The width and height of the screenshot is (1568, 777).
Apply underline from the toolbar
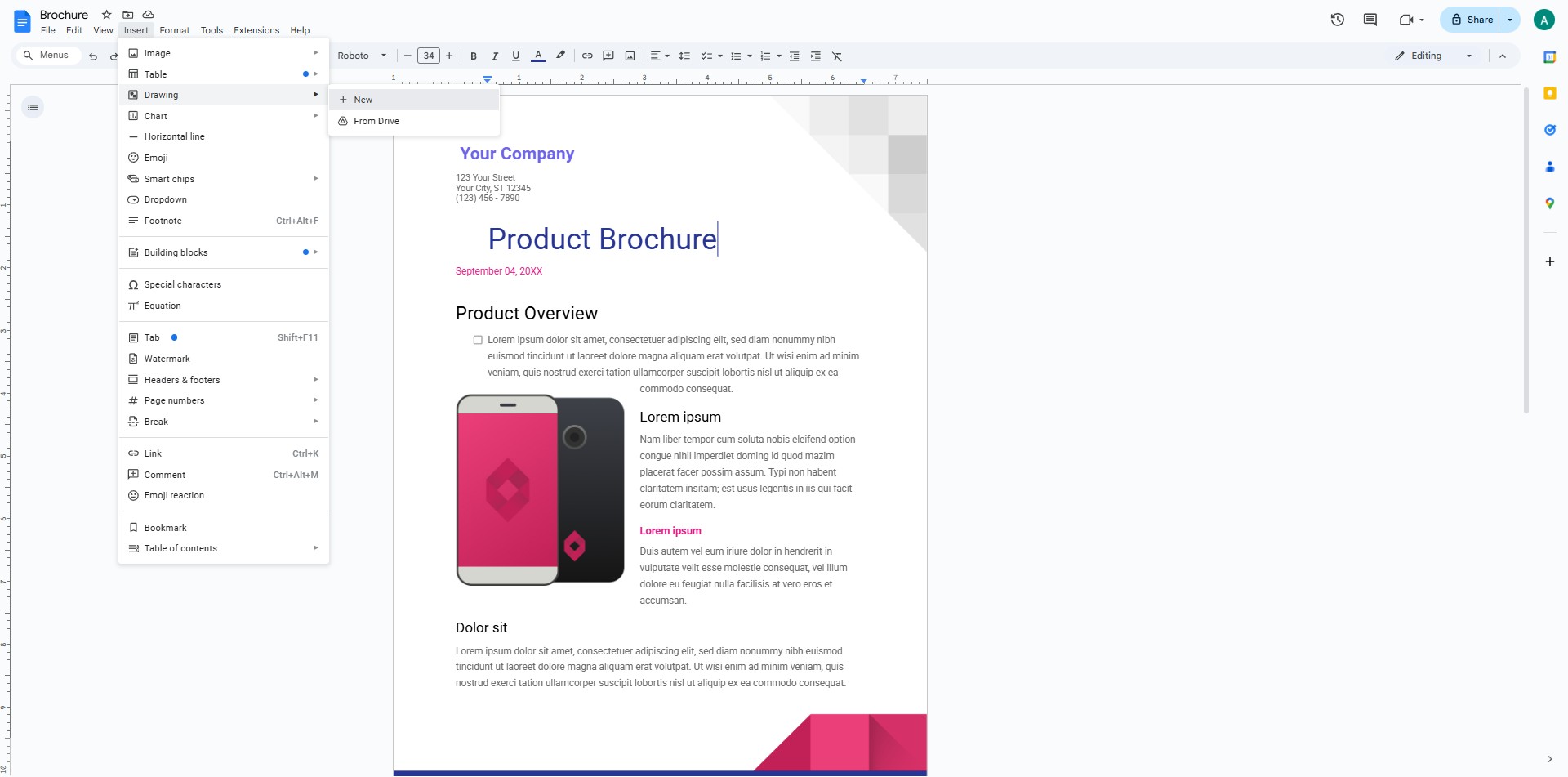(x=516, y=56)
